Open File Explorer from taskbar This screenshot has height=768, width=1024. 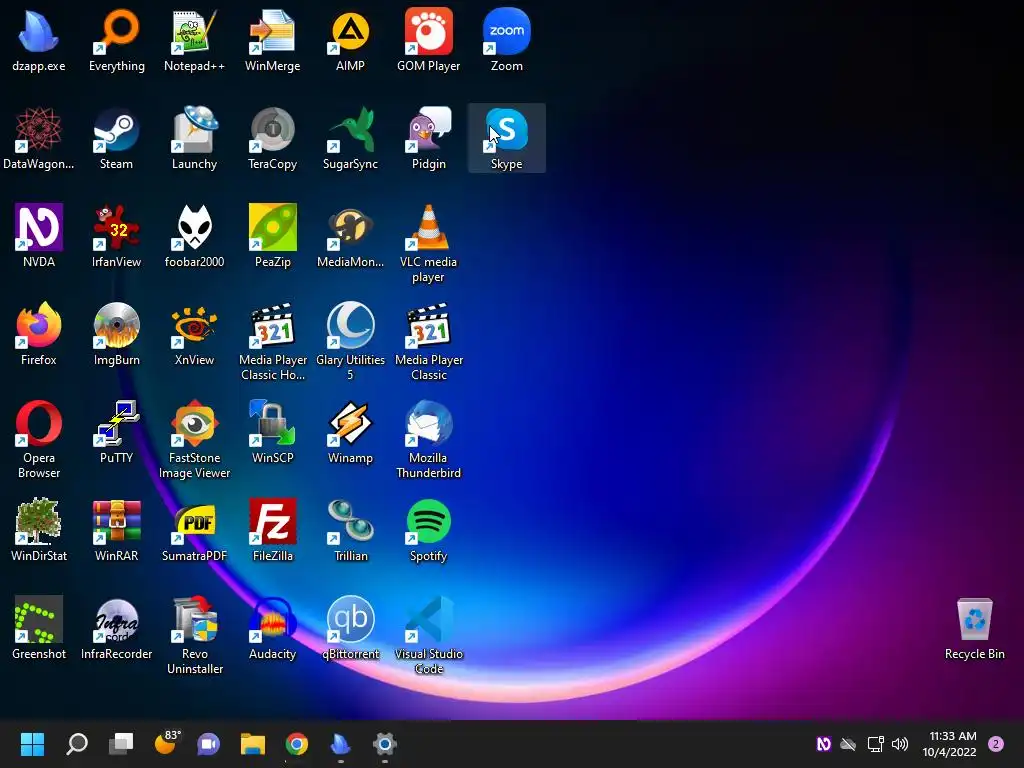pos(253,744)
